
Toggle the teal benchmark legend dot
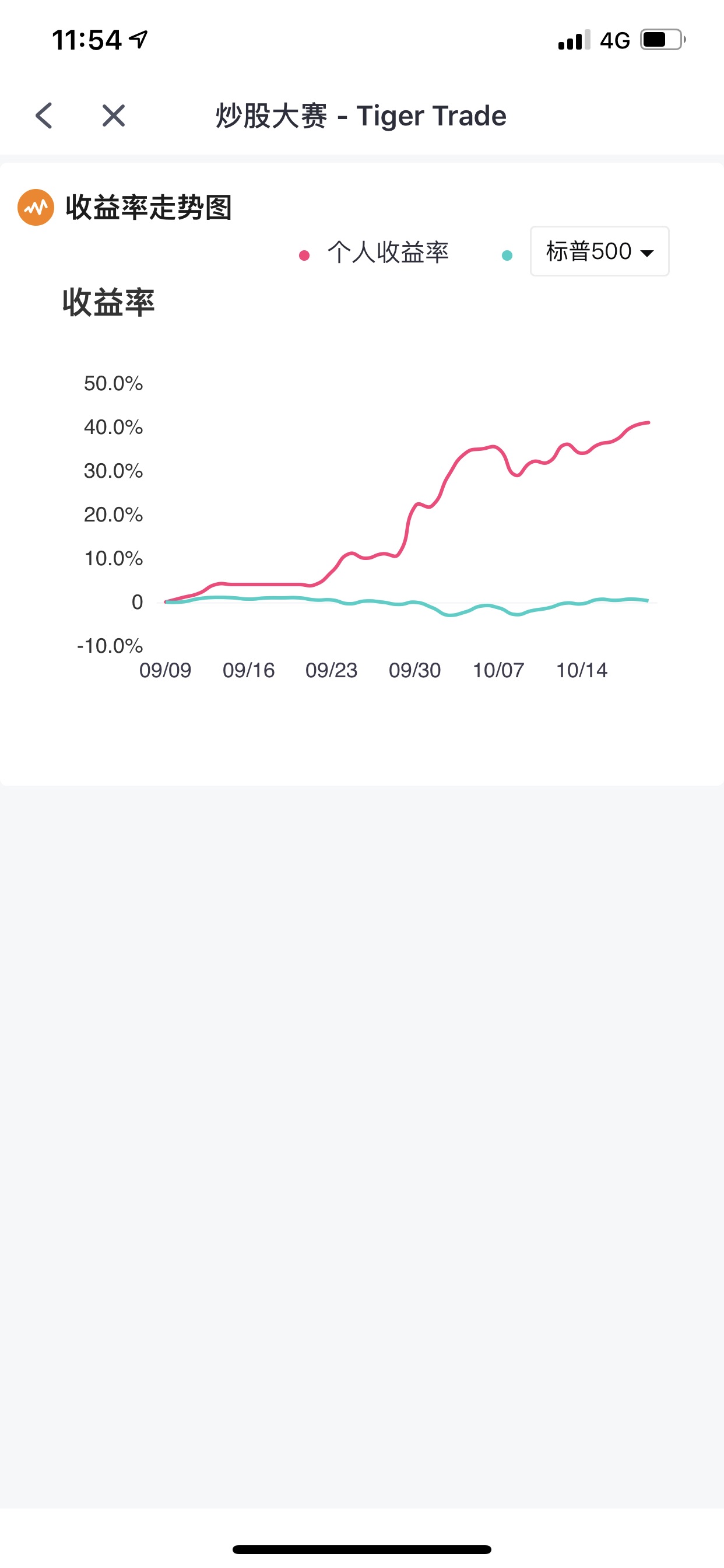click(x=507, y=256)
